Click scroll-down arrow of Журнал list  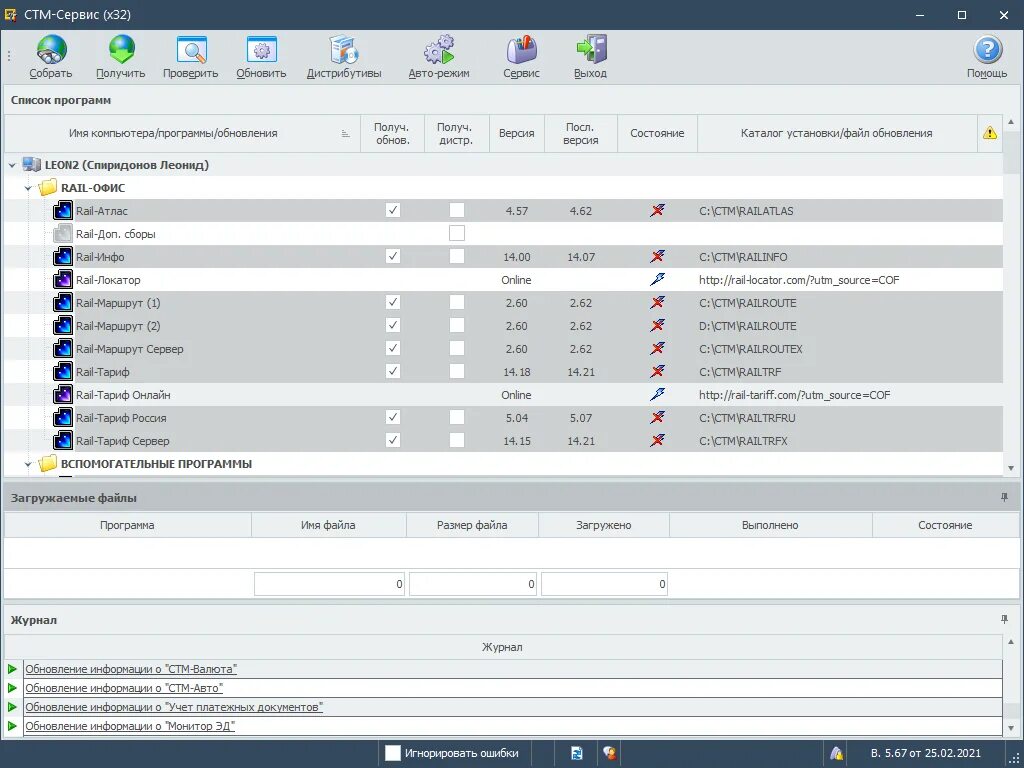(1011, 728)
